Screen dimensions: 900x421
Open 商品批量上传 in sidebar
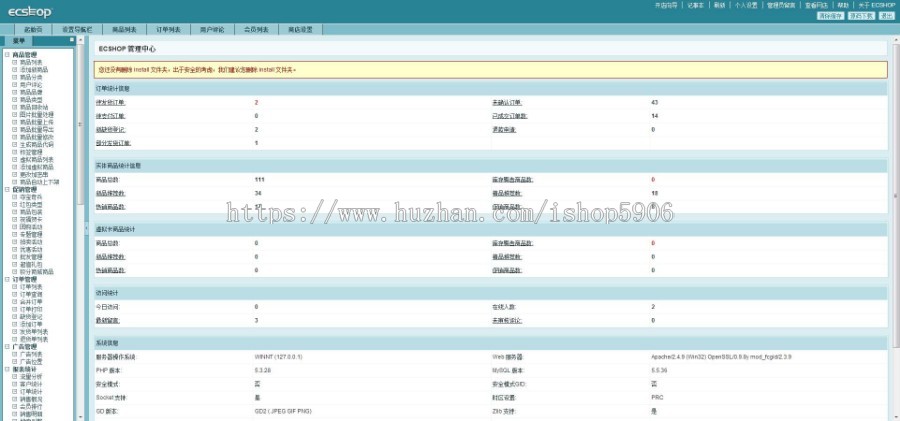pyautogui.click(x=37, y=122)
